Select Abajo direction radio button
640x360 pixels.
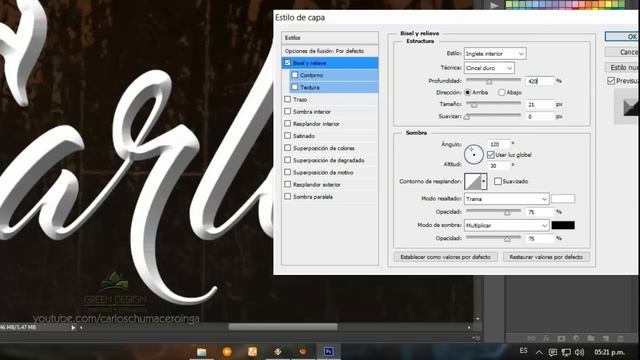[502, 93]
